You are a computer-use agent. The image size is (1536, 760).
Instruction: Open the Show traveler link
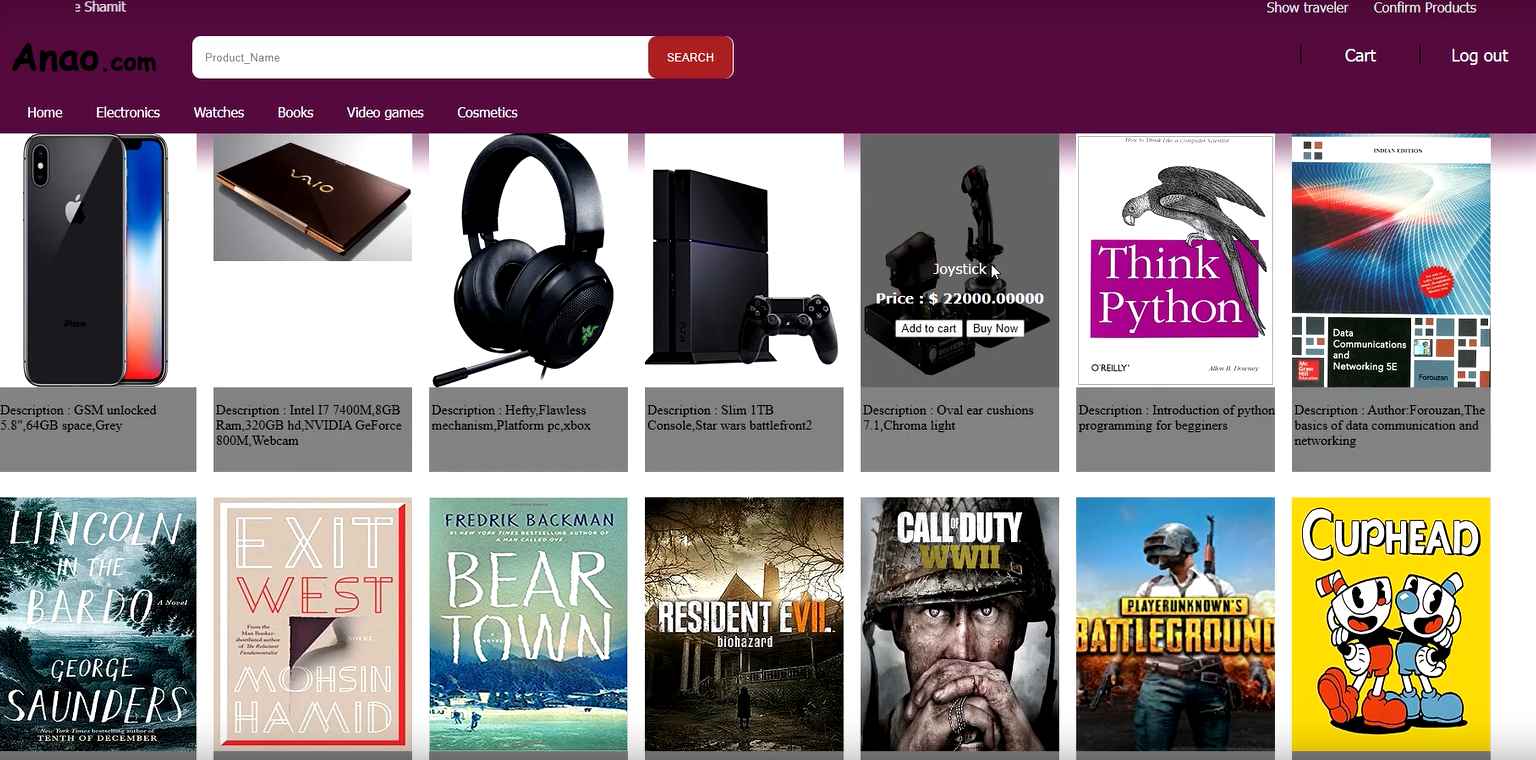(1307, 8)
